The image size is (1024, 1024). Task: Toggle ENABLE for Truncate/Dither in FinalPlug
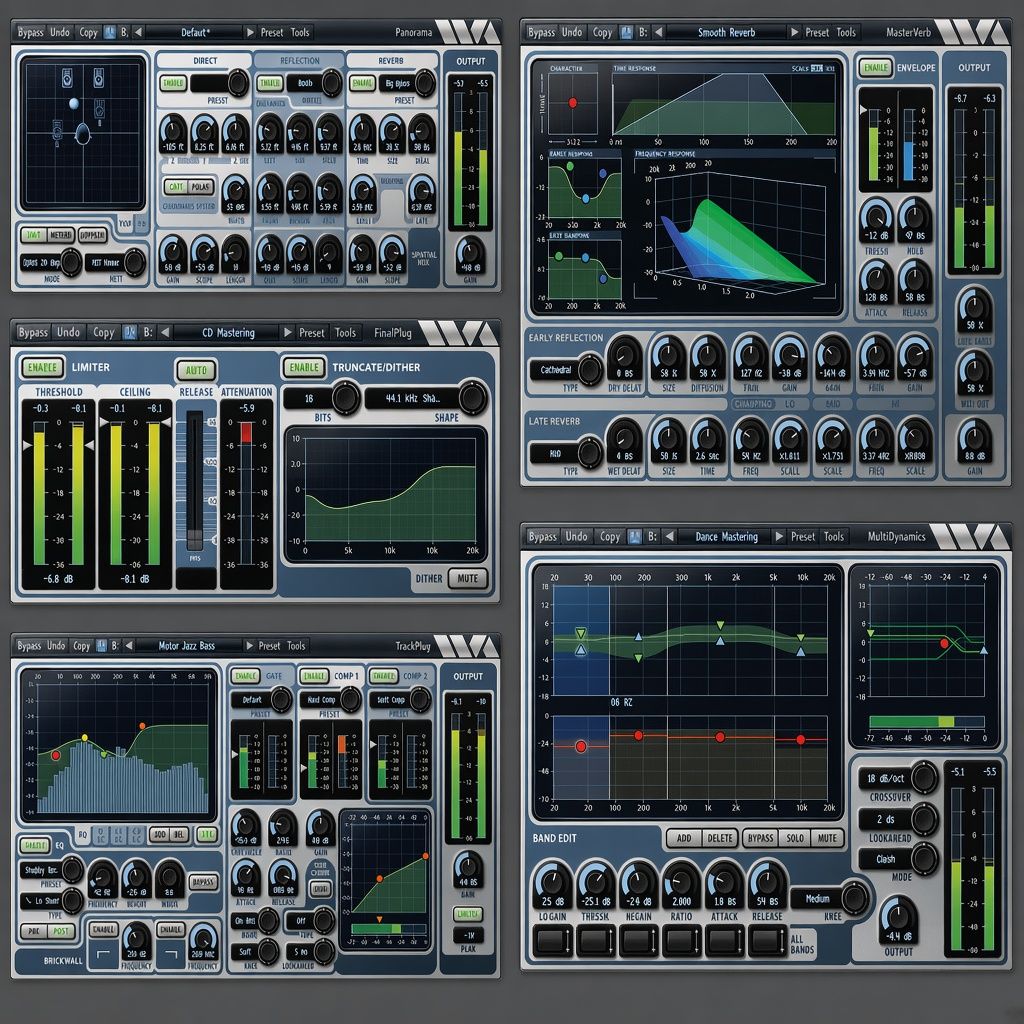click(x=304, y=368)
